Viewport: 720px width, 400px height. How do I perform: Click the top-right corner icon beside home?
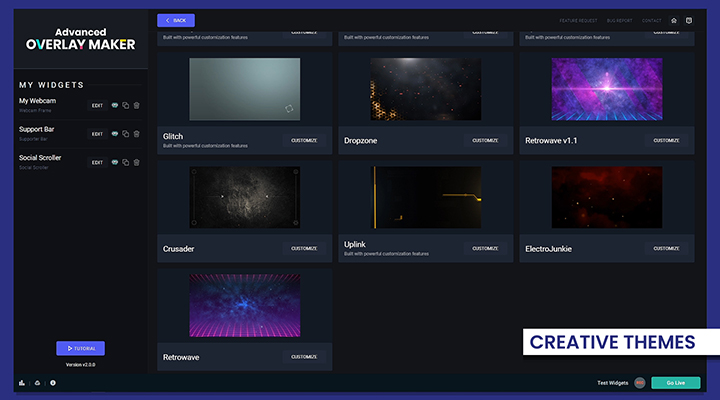(688, 20)
